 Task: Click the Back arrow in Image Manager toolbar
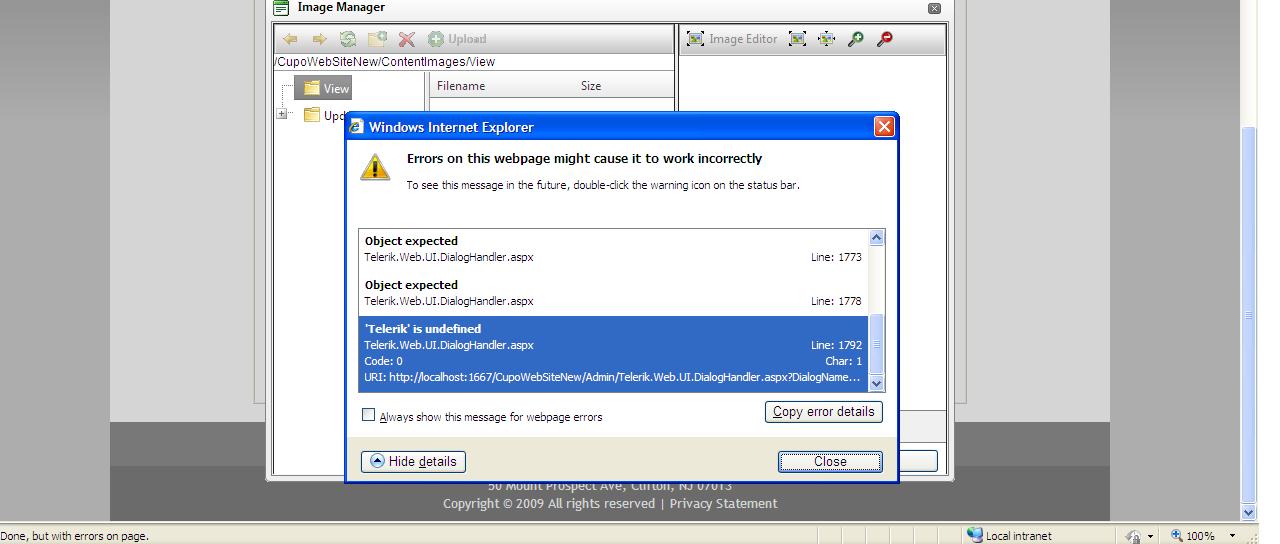click(290, 39)
